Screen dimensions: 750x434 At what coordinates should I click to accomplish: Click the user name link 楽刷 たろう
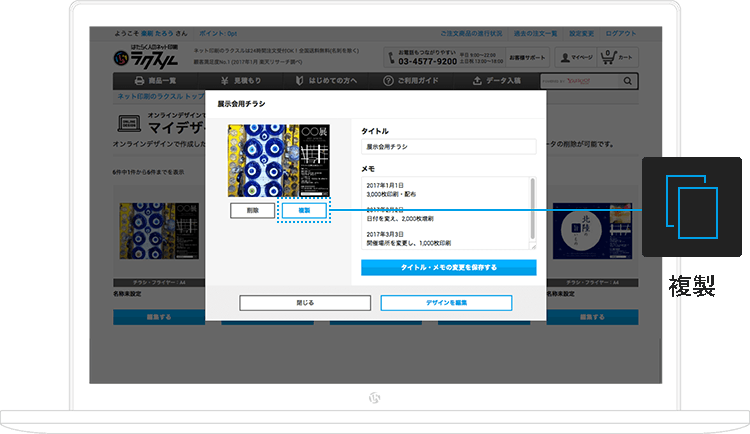tap(157, 33)
